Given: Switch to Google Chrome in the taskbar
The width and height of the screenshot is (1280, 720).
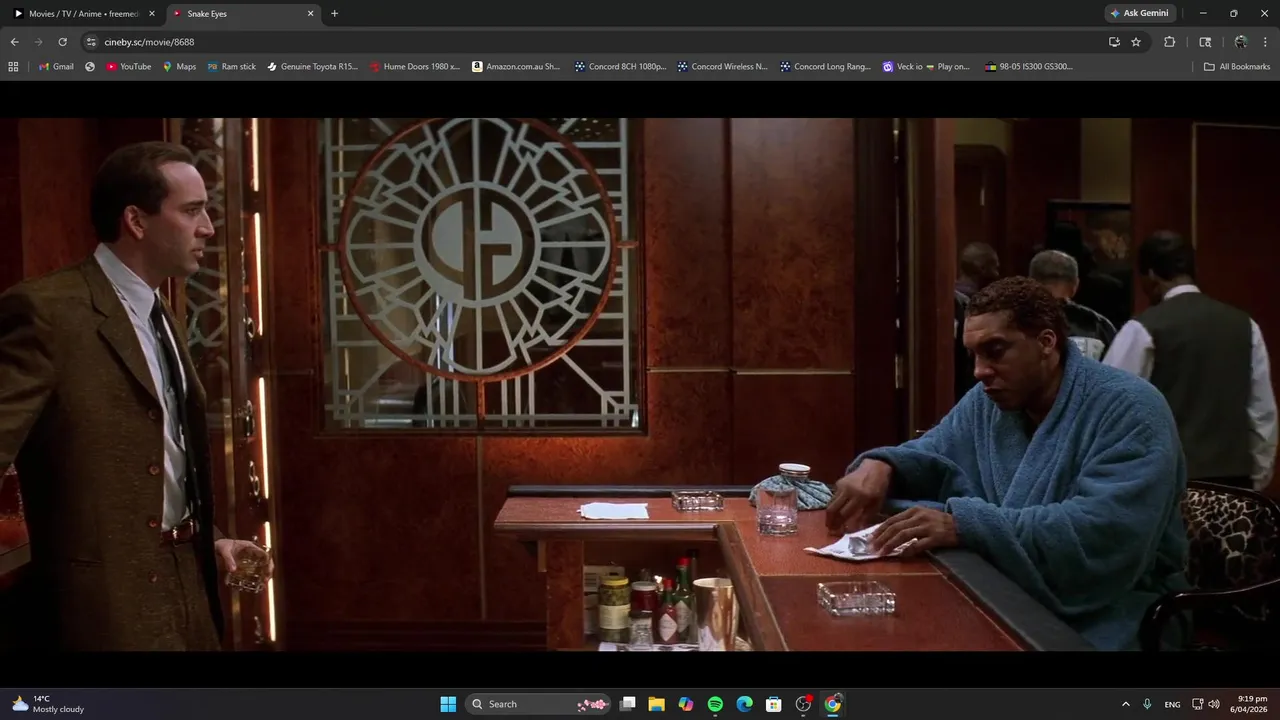Looking at the screenshot, I should click(832, 704).
